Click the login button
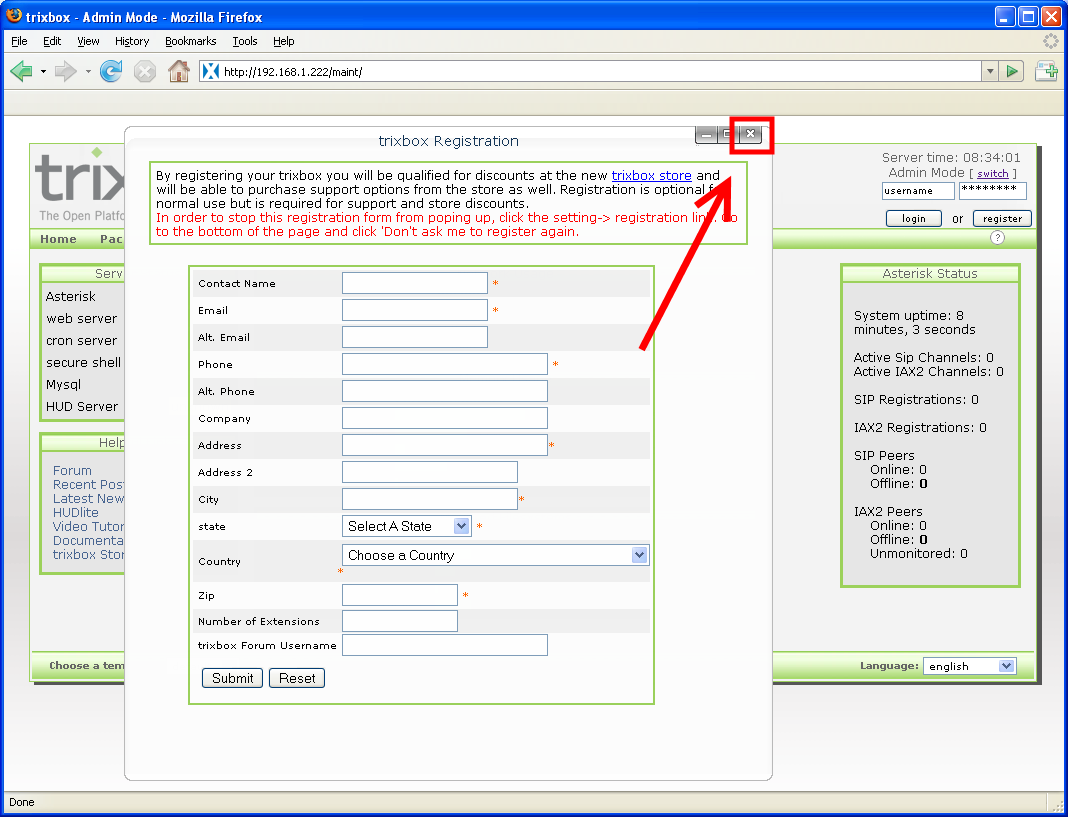Image resolution: width=1068 pixels, height=817 pixels. (x=913, y=219)
